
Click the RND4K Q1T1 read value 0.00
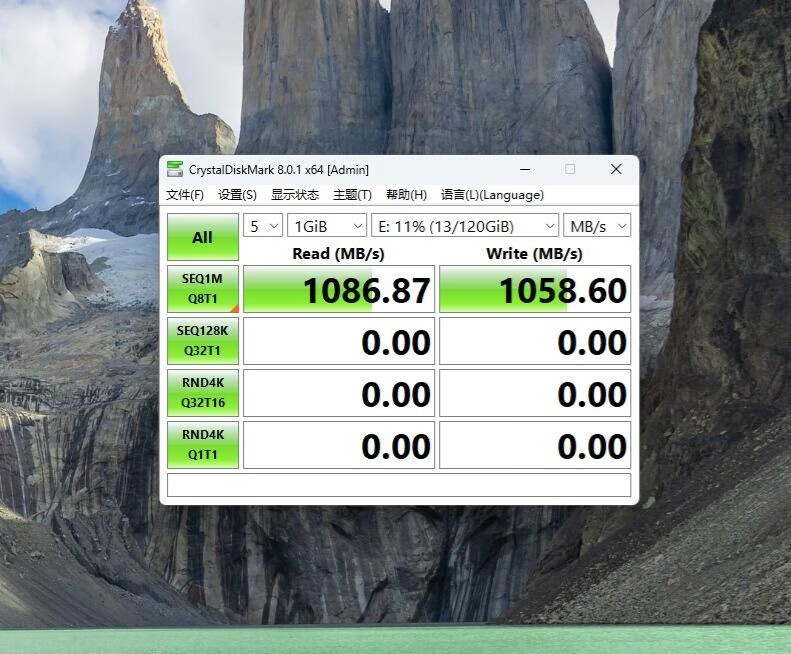click(339, 445)
